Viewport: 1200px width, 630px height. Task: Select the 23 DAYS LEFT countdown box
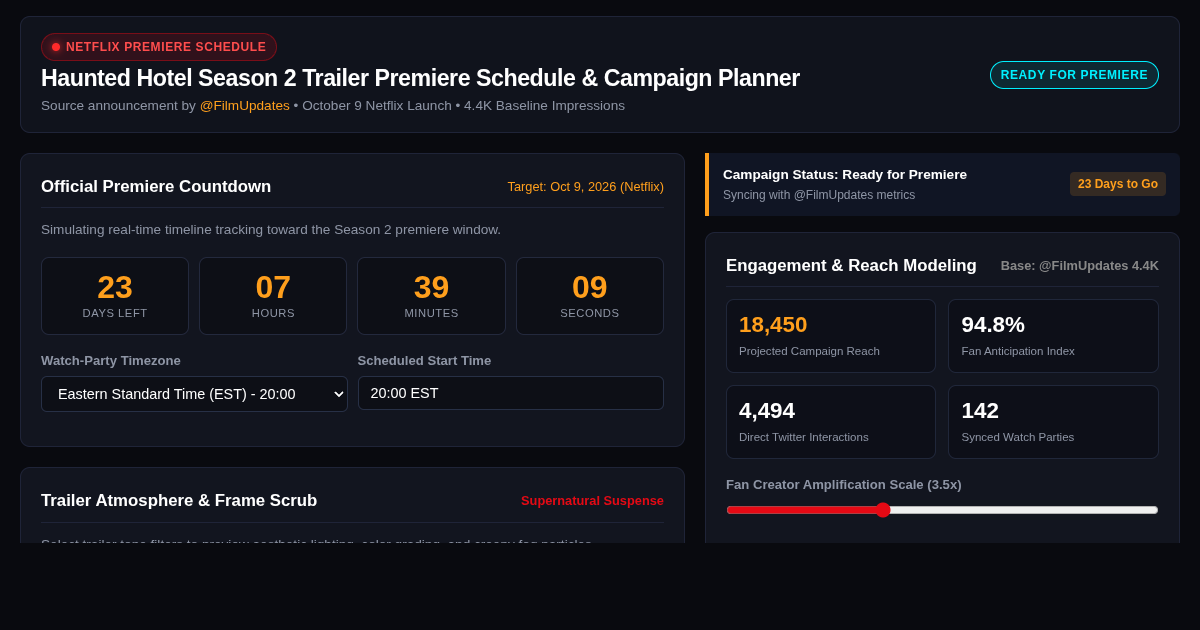point(115,296)
